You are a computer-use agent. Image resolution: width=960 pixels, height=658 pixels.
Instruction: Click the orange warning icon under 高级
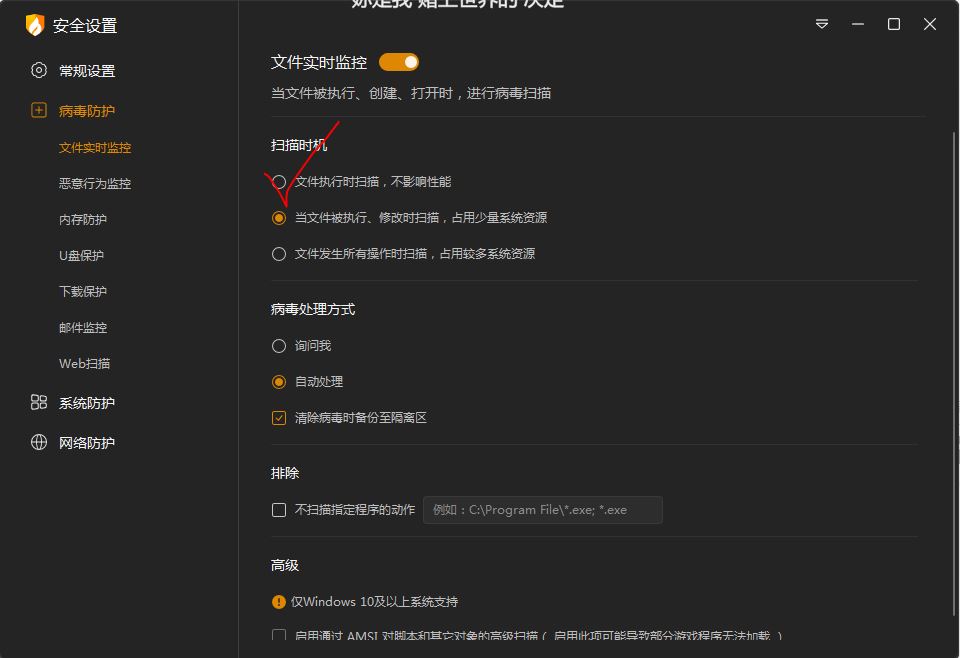[279, 602]
